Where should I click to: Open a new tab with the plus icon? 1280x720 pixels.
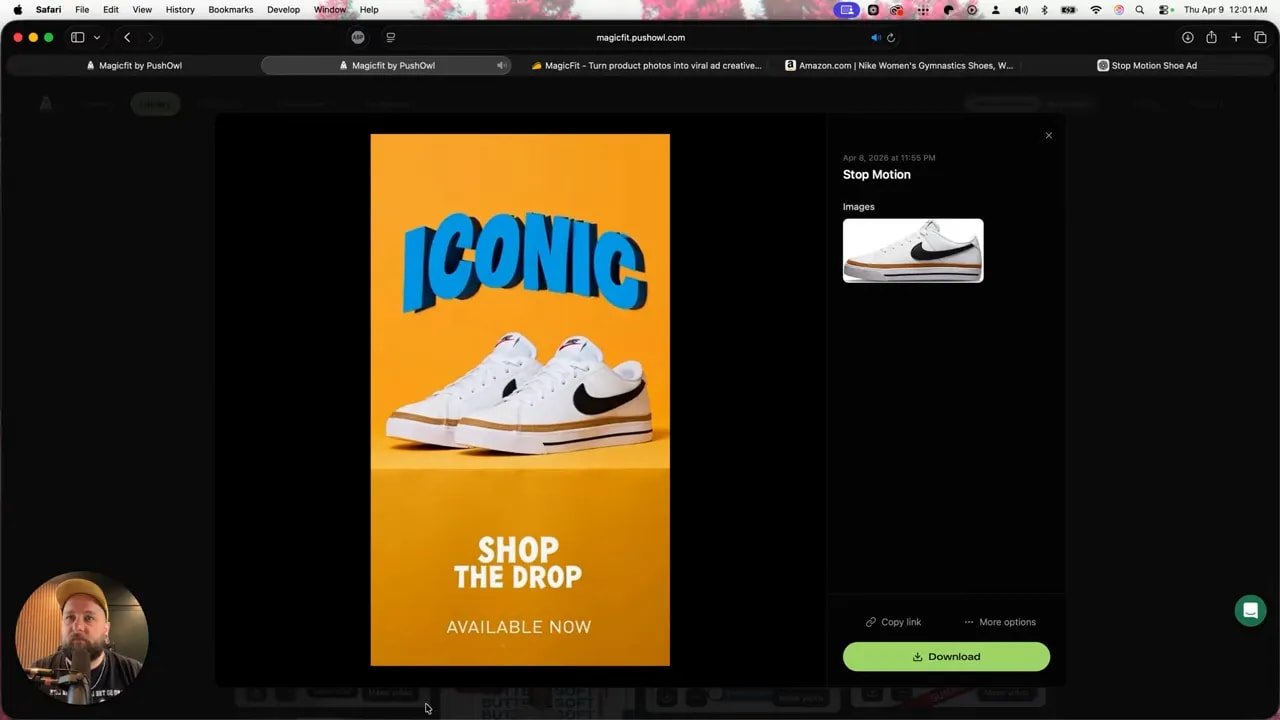coord(1235,37)
